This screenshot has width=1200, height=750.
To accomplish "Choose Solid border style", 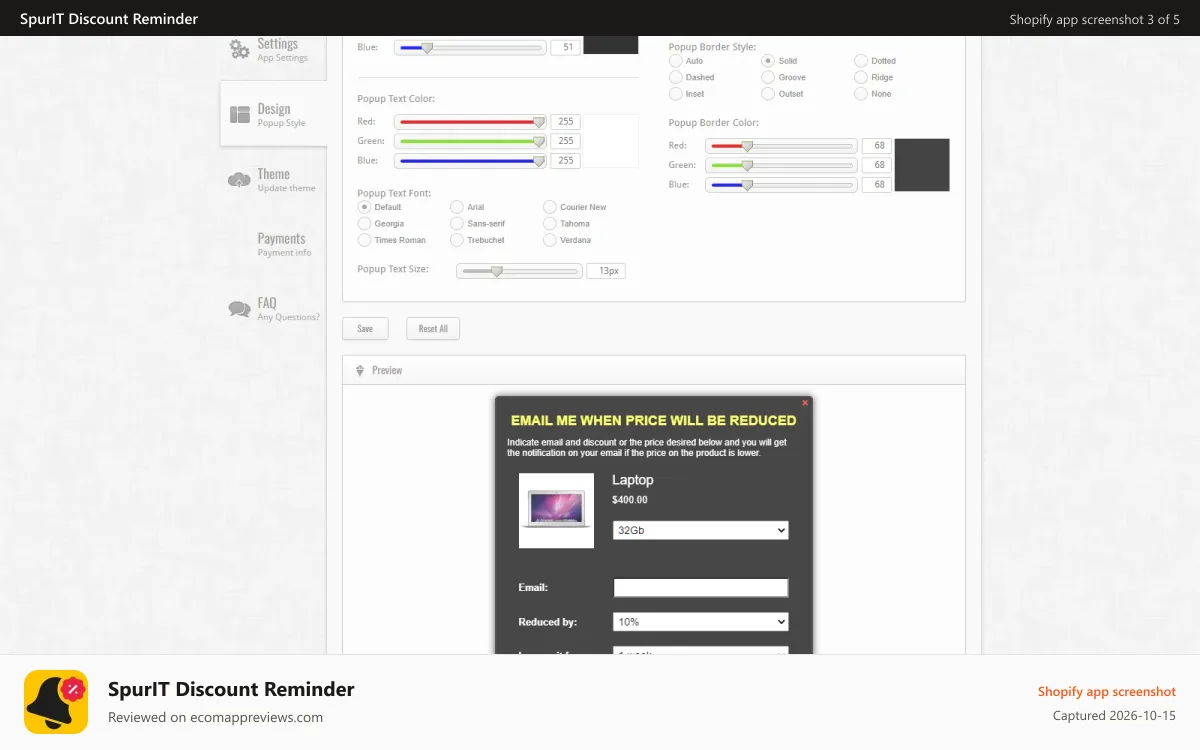I will point(768,61).
